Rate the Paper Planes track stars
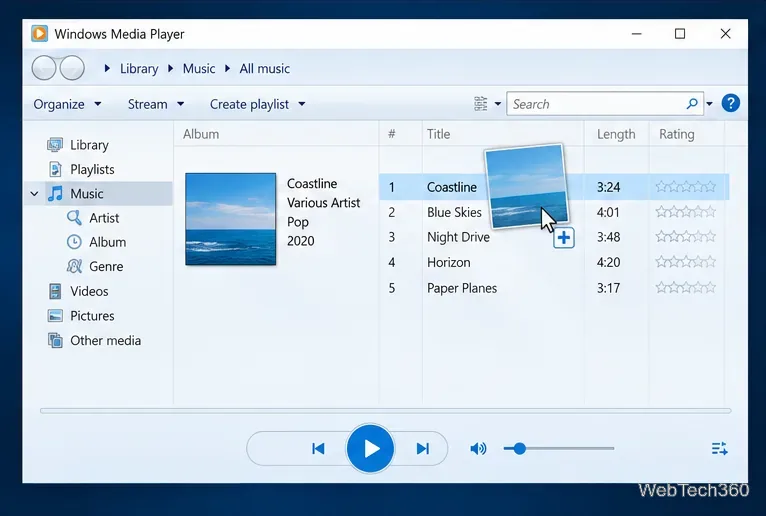 coord(685,287)
